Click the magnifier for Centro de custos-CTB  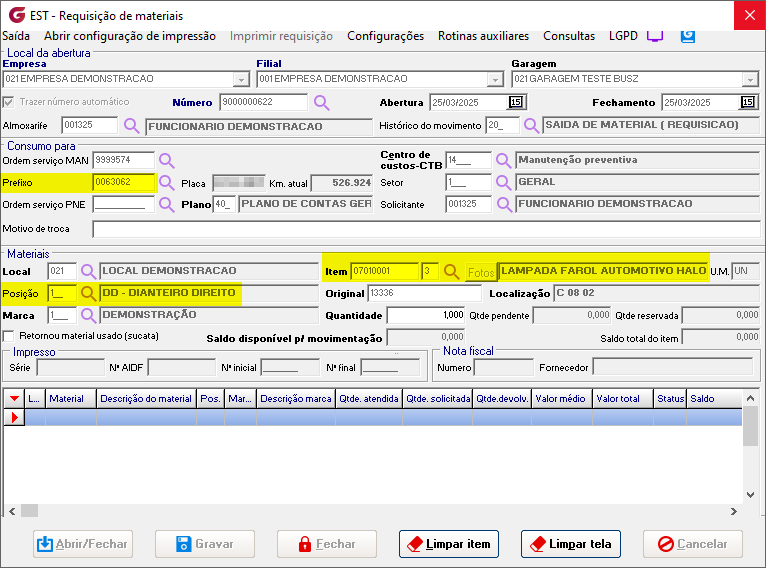[503, 160]
